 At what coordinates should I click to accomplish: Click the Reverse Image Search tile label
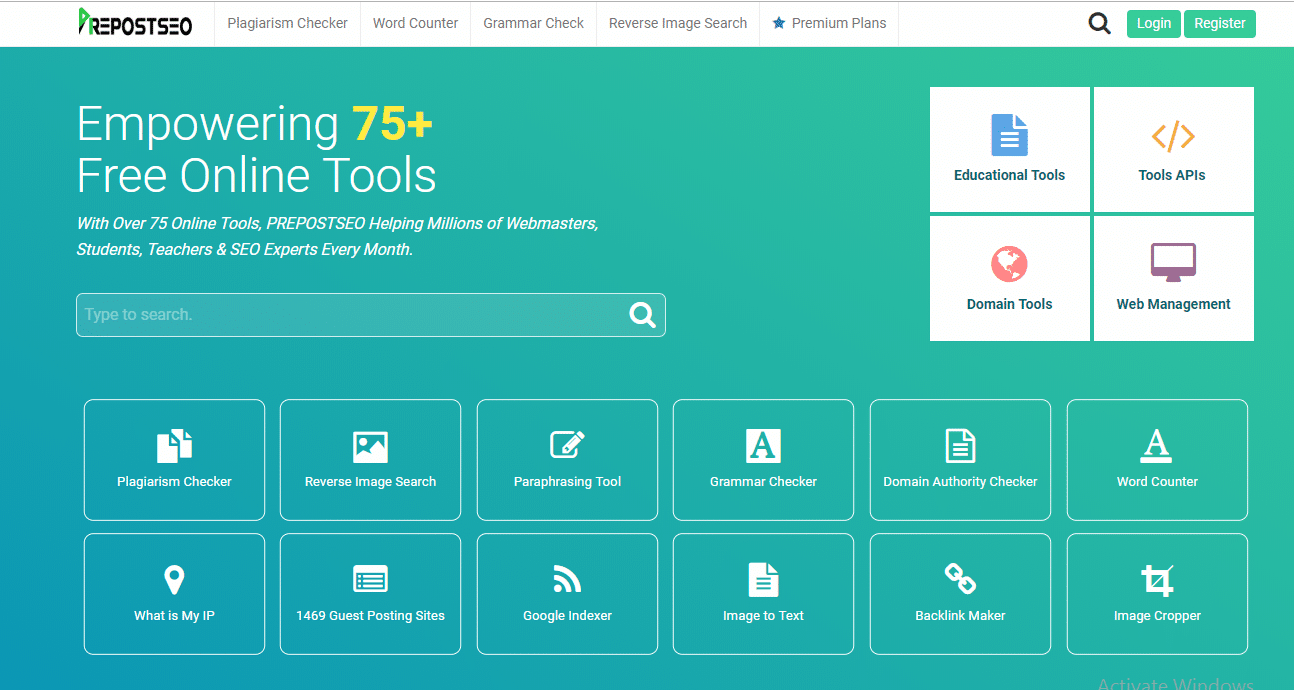click(370, 482)
